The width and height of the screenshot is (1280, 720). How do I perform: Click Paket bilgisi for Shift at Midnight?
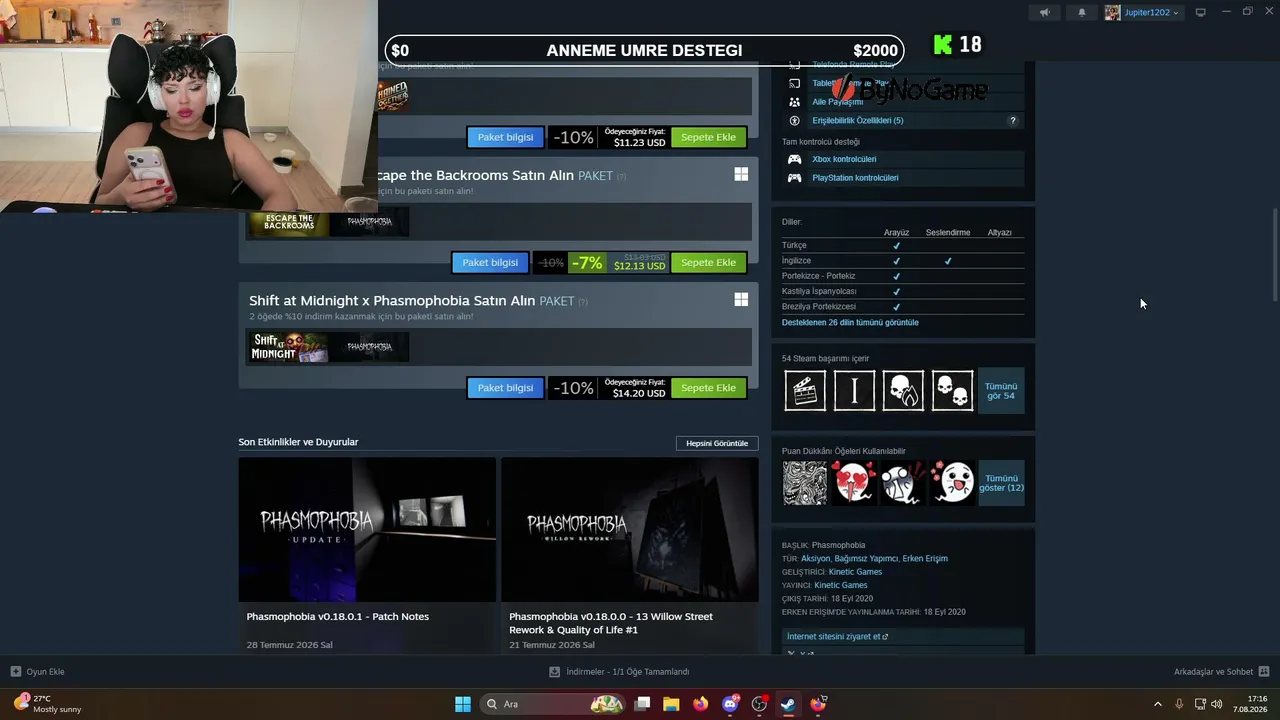[x=505, y=388]
